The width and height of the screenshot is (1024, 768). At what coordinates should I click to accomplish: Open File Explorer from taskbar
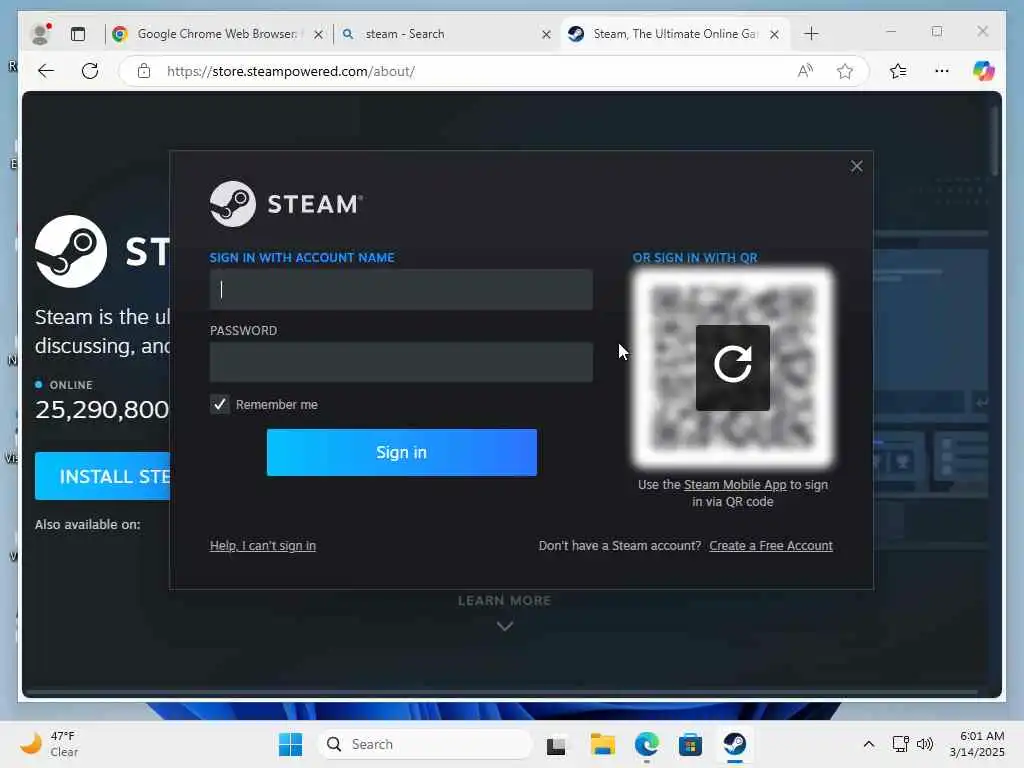(602, 744)
